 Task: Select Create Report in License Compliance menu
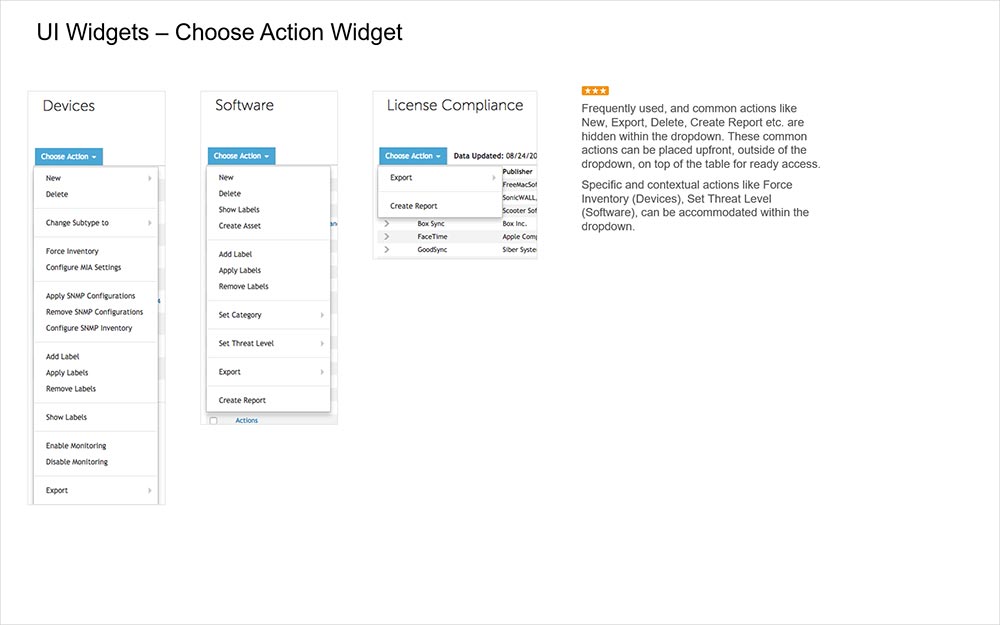pos(414,206)
